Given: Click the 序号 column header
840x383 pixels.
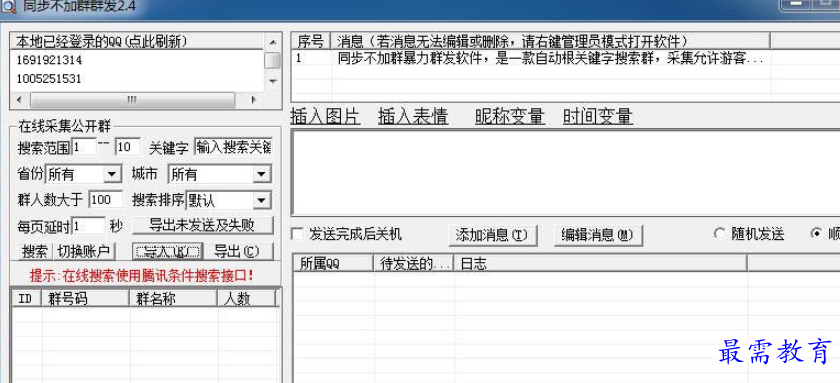Looking at the screenshot, I should [311, 41].
